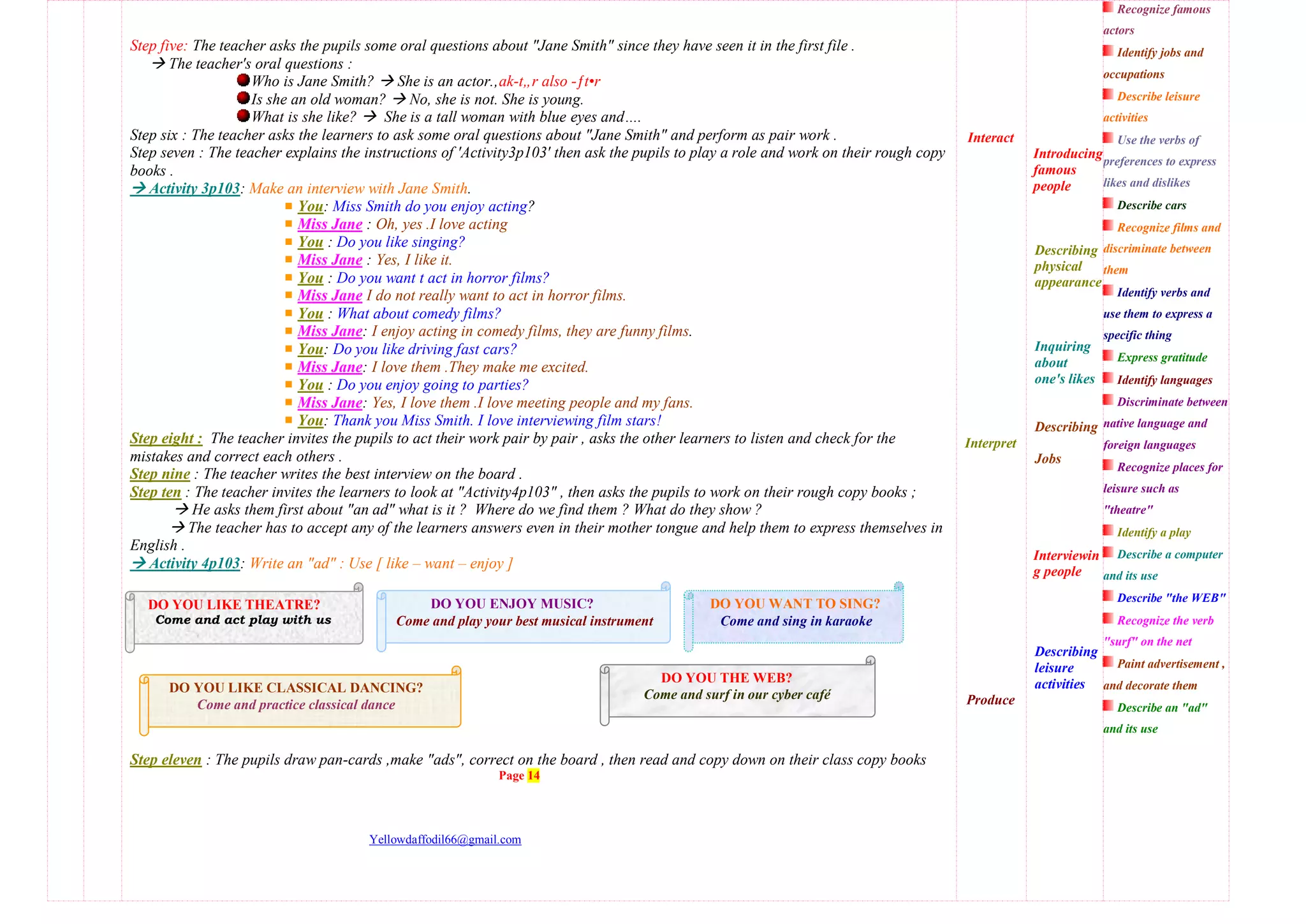The height and width of the screenshot is (924, 1306).
Task: Click the red square bullet beside Recognize famous actors
Action: pyautogui.click(x=1108, y=7)
